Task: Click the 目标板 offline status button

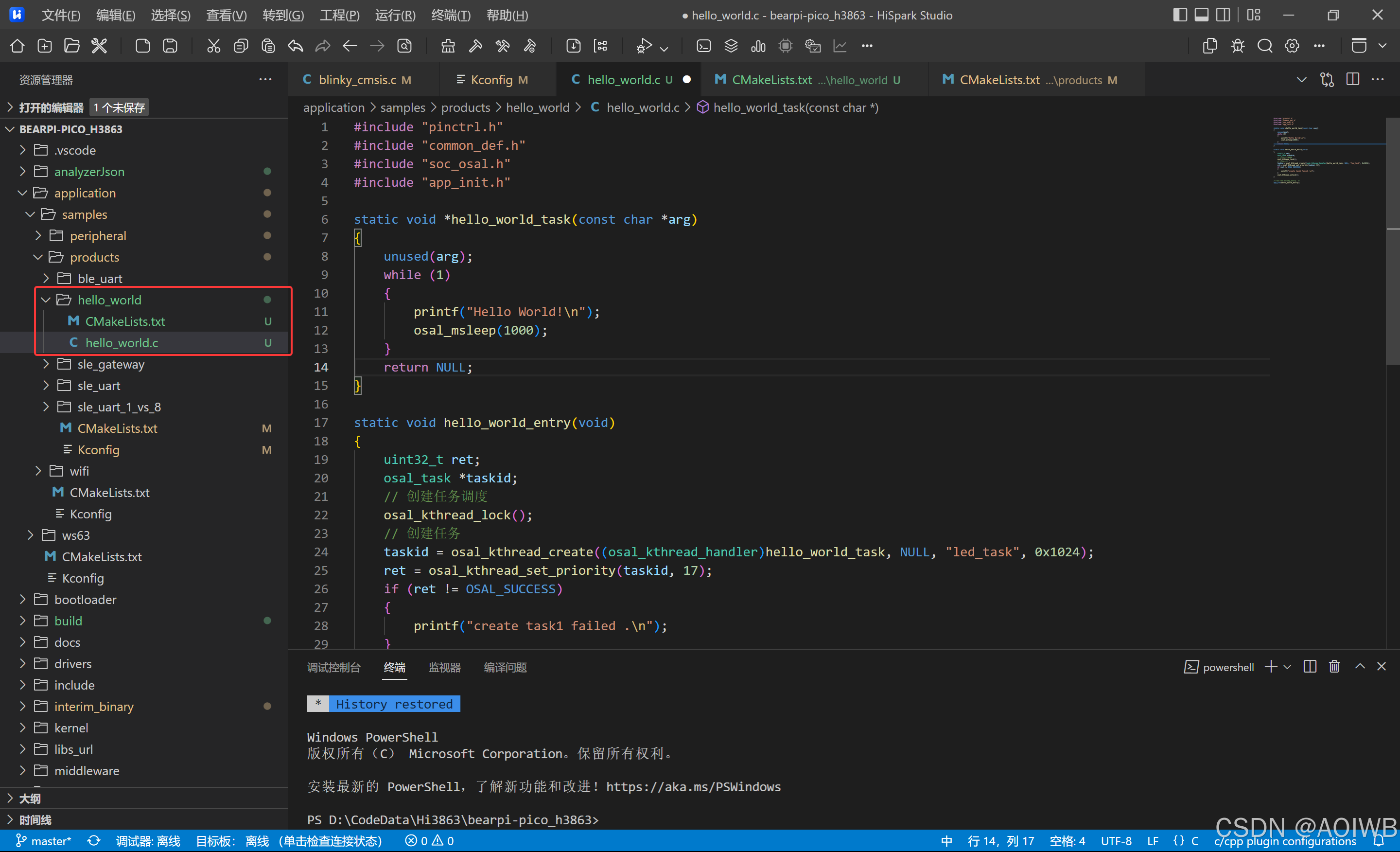Action: [289, 841]
